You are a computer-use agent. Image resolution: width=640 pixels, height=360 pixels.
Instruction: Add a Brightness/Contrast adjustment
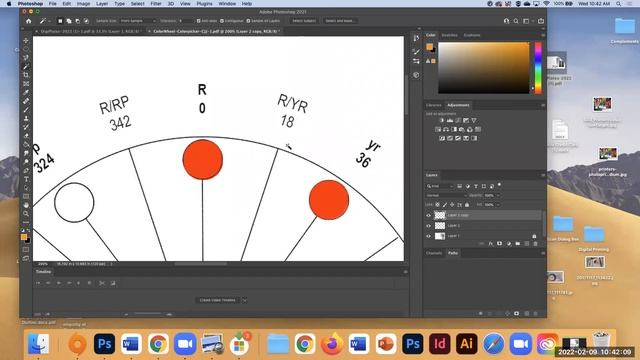pos(442,120)
